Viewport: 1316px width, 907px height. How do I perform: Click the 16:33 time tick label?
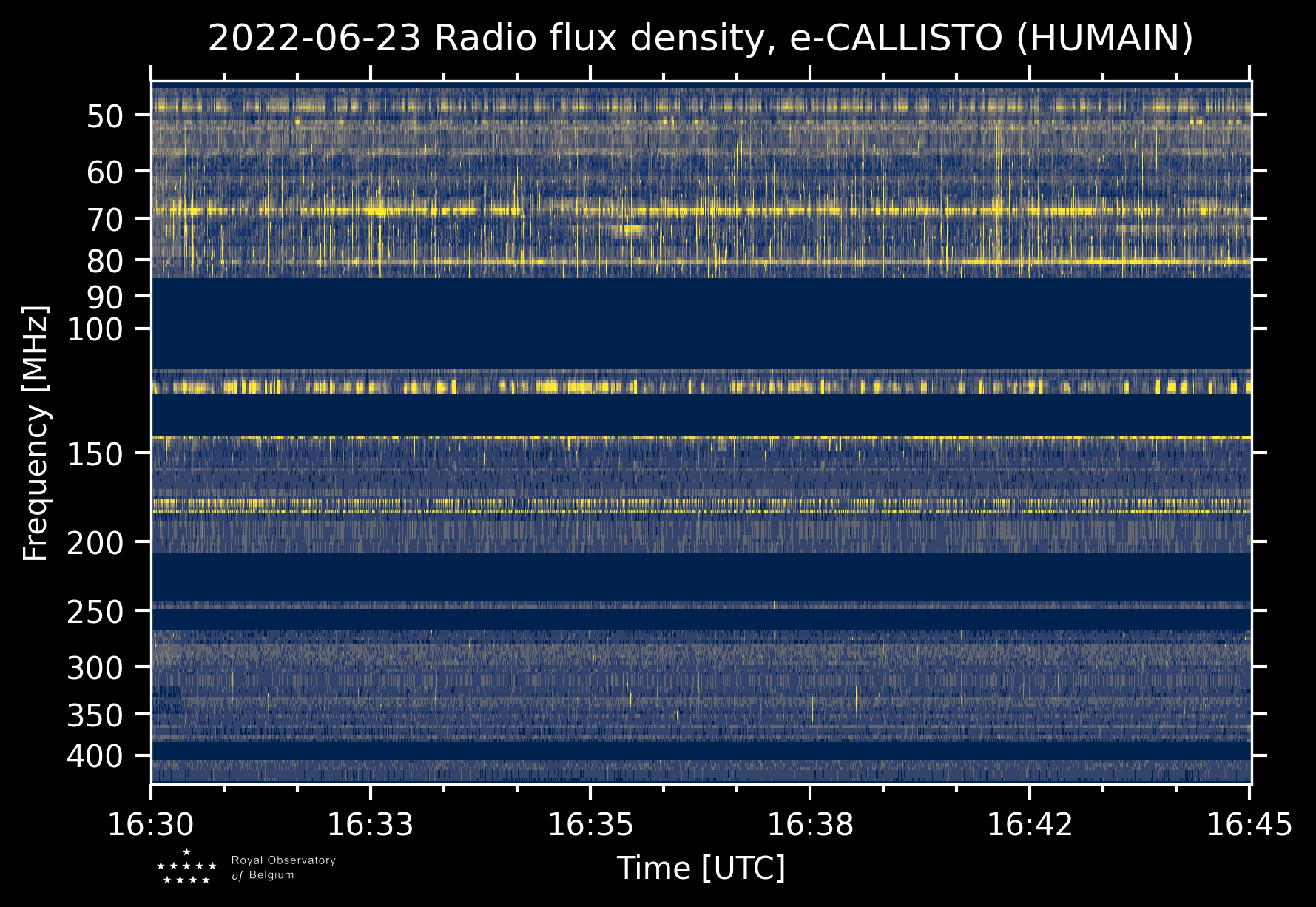(x=370, y=824)
